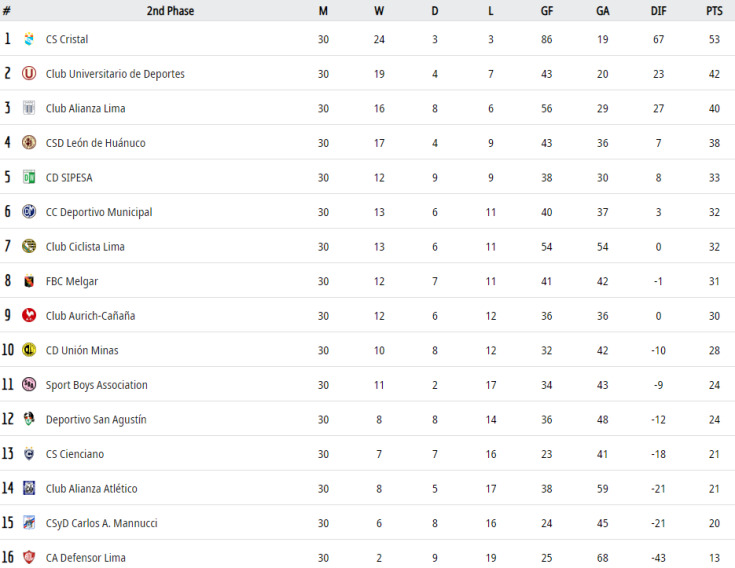
Task: Click the CSyD Carlos A. Mannucci crest
Action: tap(29, 523)
